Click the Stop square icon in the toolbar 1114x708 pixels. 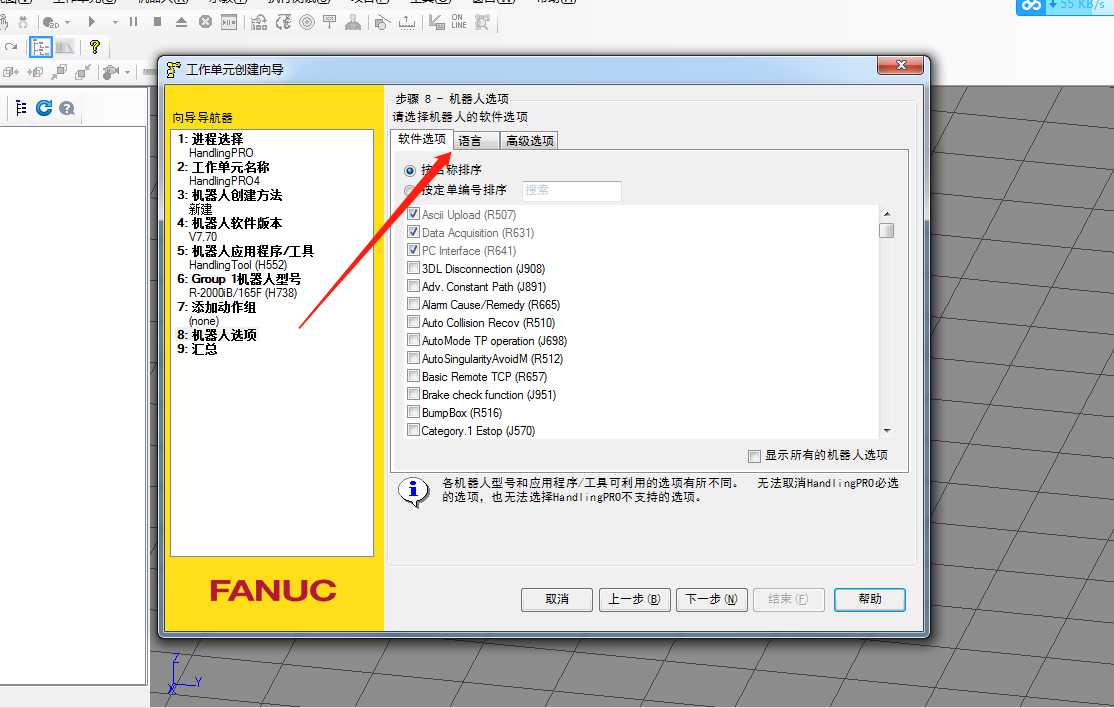(157, 22)
